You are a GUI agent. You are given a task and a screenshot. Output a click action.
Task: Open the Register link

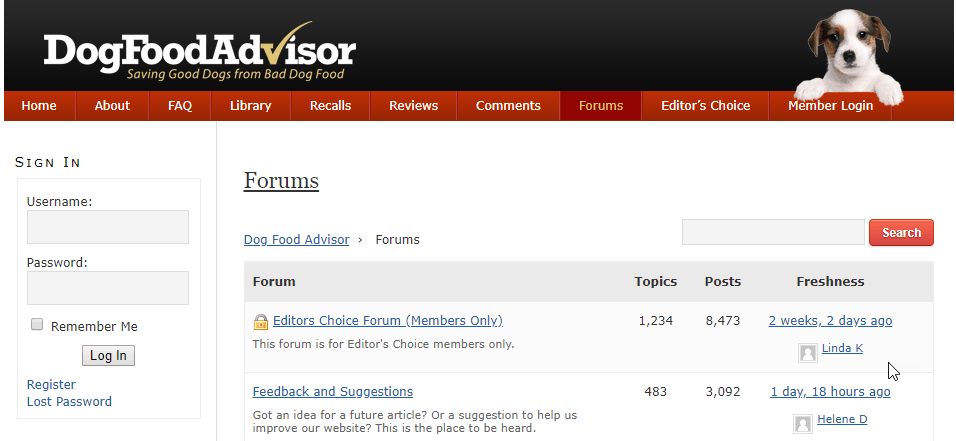tap(51, 385)
